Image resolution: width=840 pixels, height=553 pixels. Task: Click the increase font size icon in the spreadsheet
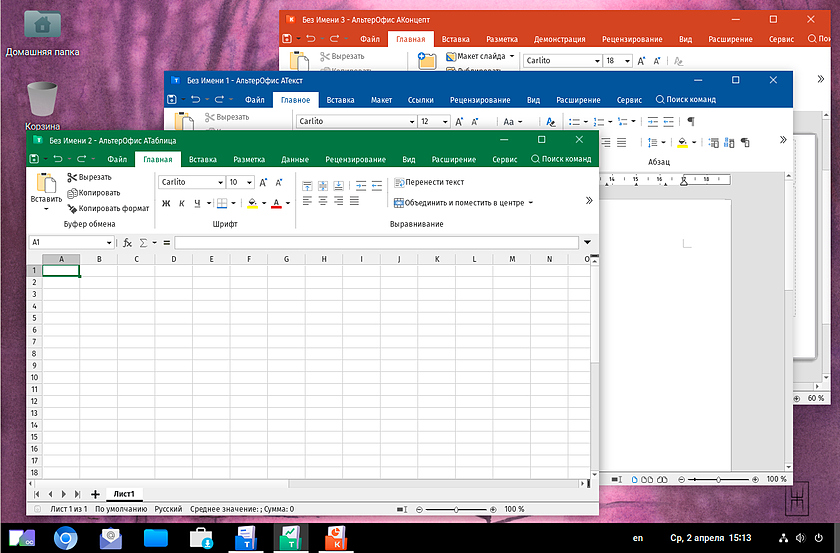pyautogui.click(x=264, y=182)
